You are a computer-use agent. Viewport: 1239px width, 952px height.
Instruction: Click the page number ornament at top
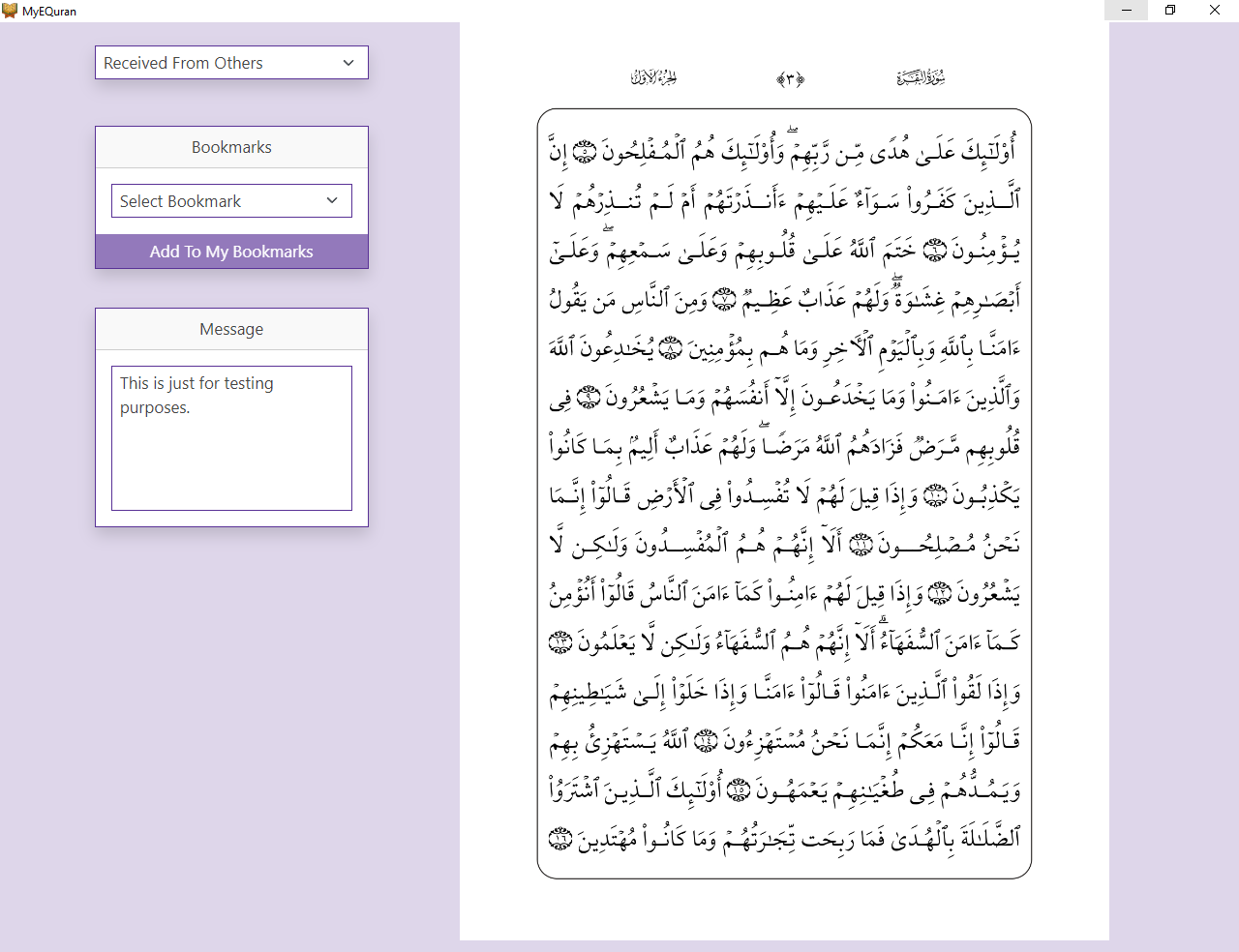pos(790,78)
